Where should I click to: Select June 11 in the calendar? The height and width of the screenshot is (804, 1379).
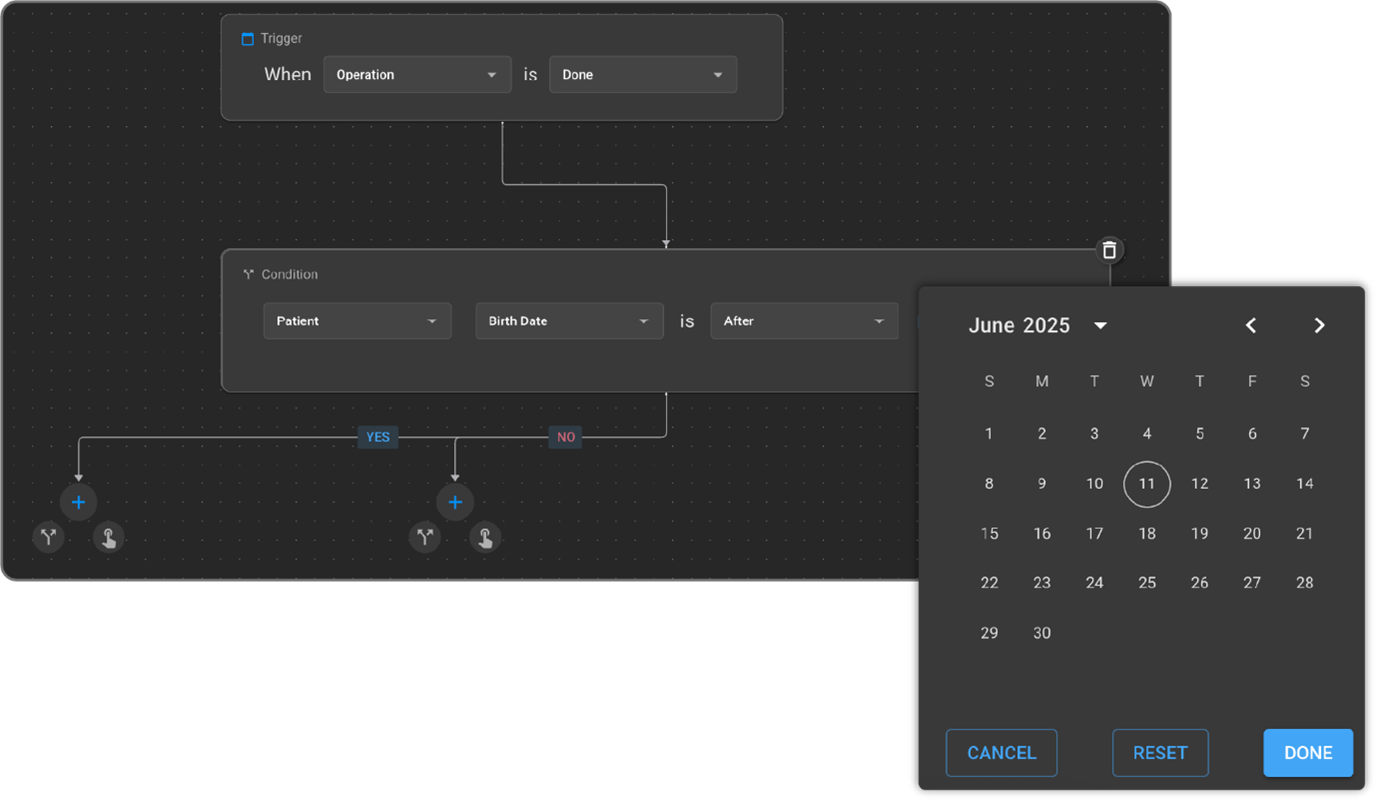coord(1147,484)
